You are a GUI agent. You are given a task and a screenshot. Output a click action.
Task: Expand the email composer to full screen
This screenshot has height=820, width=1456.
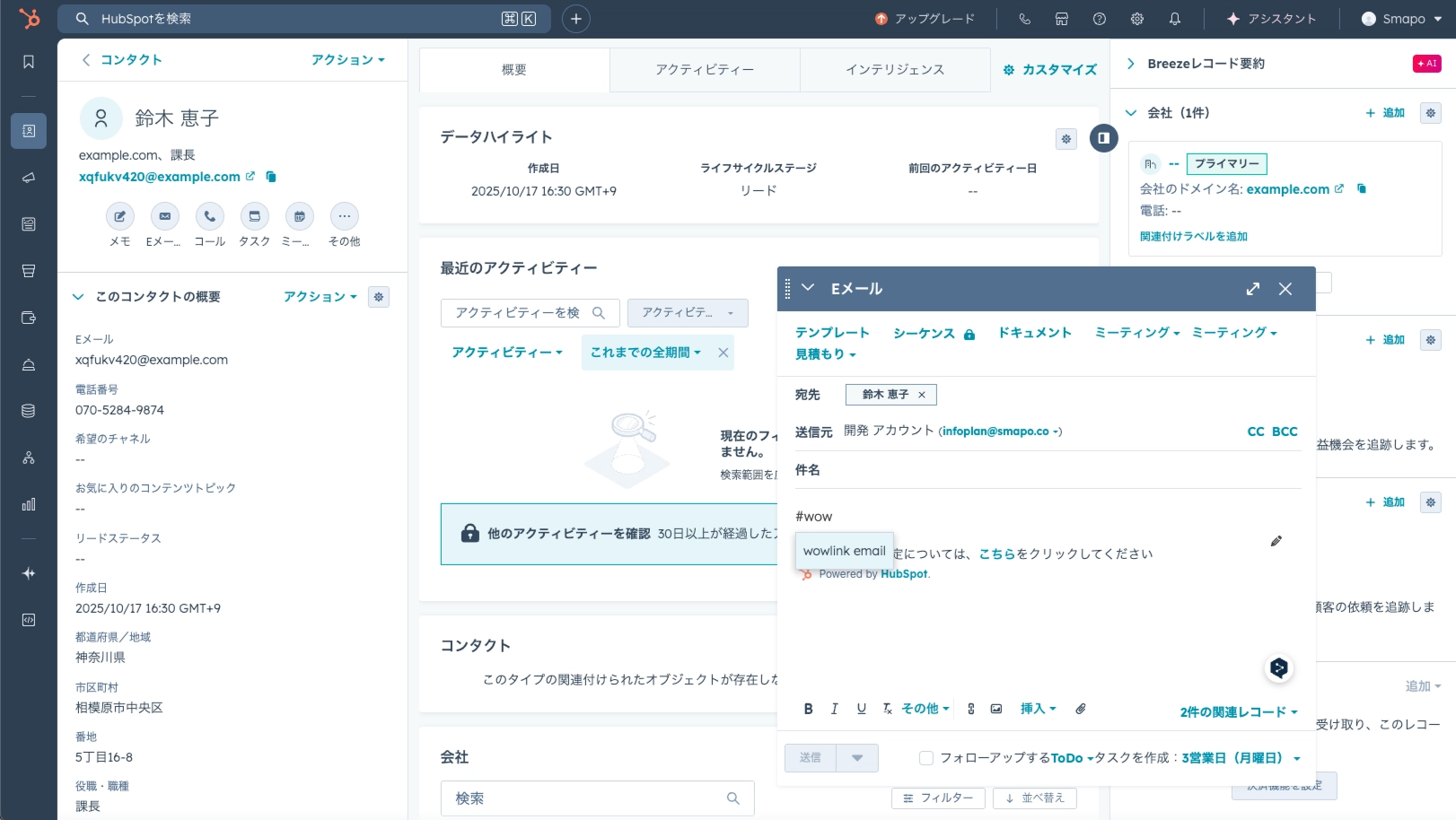(x=1253, y=289)
